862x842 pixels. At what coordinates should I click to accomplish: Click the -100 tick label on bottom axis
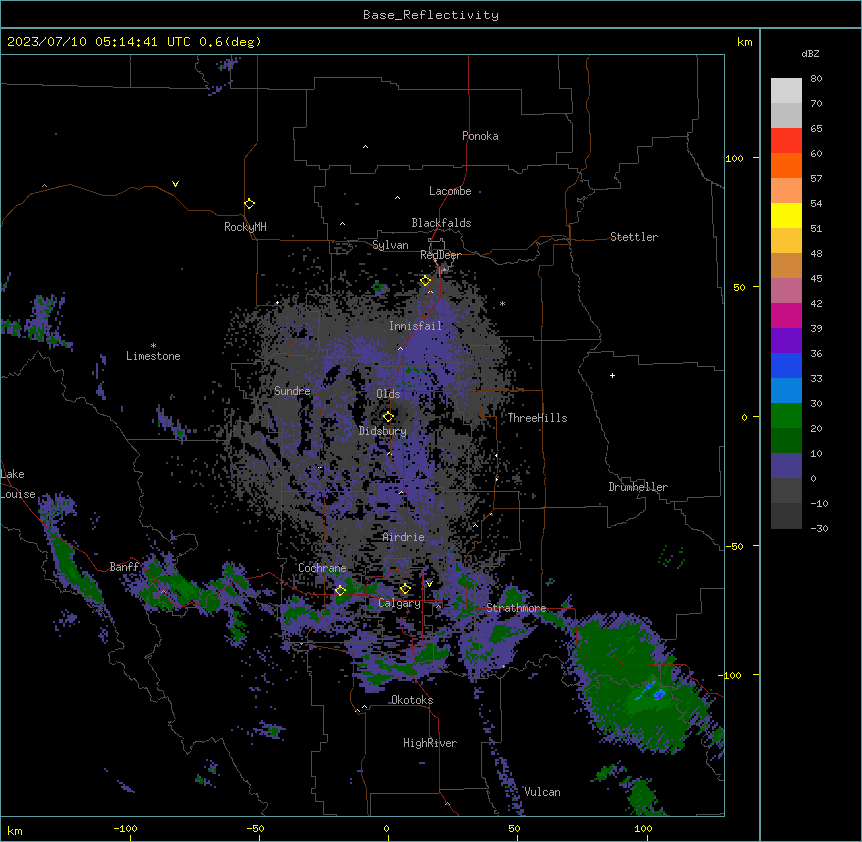[125, 828]
